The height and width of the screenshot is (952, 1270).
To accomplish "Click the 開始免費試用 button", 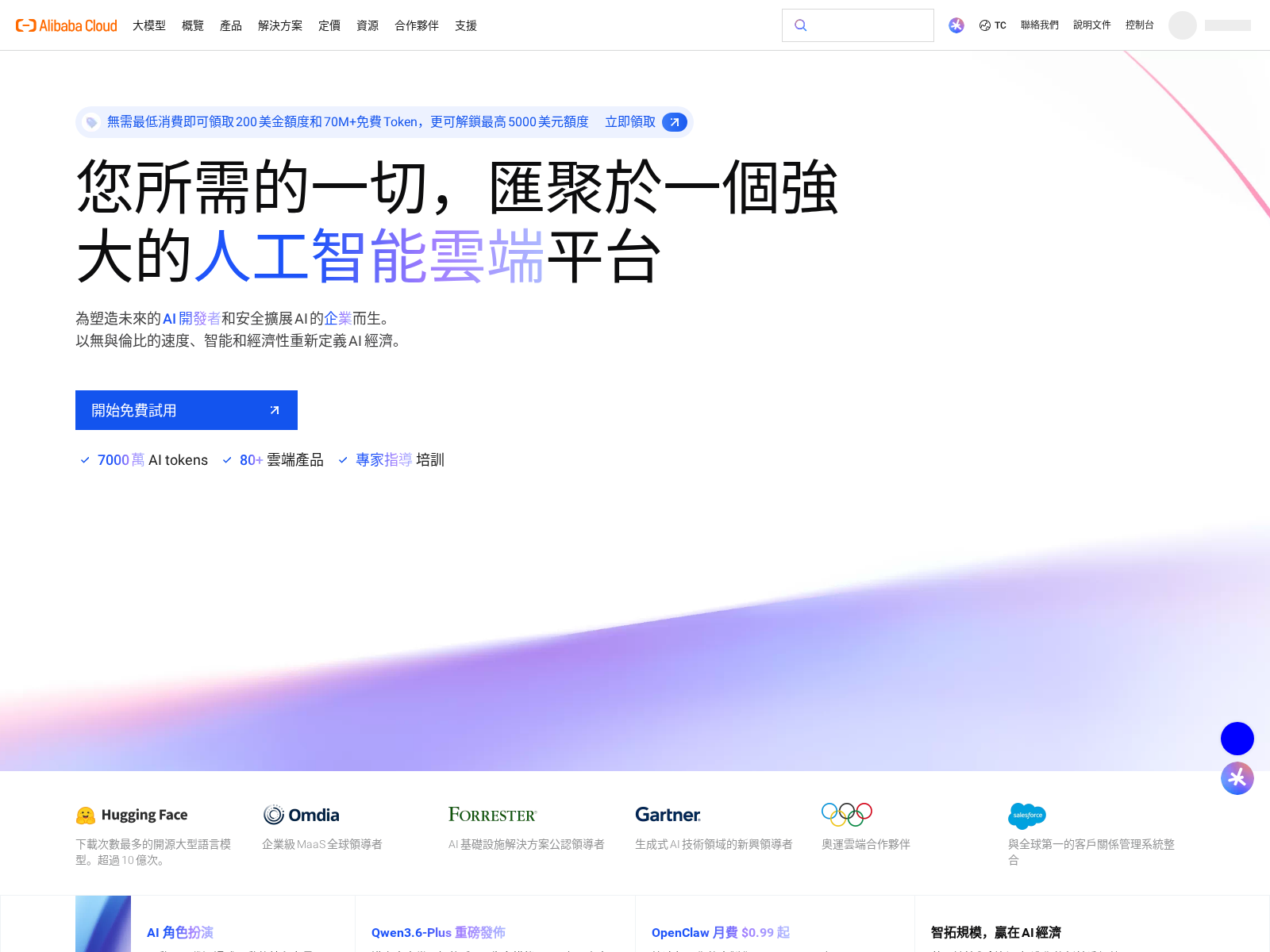I will [186, 410].
